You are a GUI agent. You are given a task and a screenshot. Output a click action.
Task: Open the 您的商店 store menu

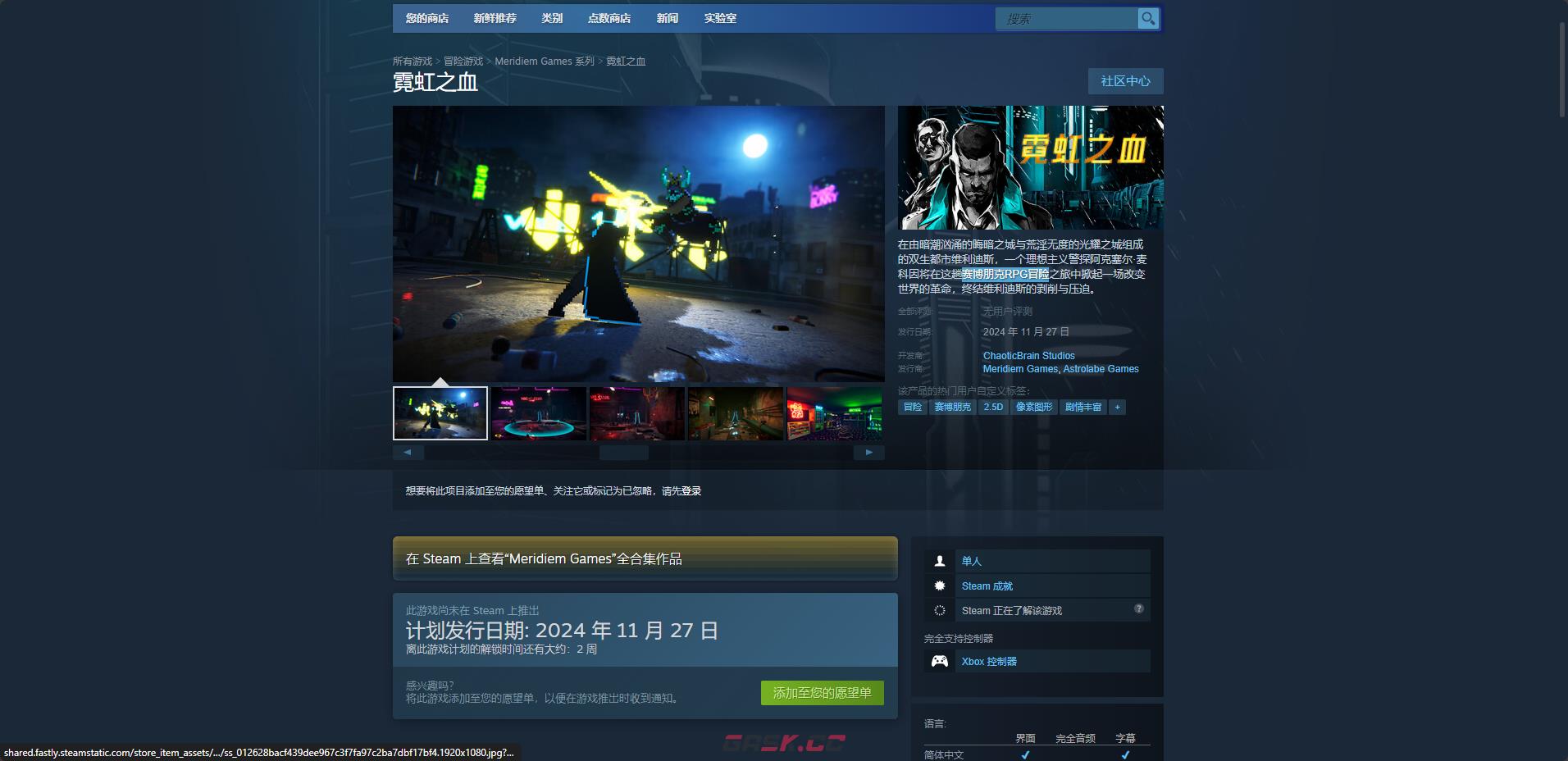pos(427,18)
